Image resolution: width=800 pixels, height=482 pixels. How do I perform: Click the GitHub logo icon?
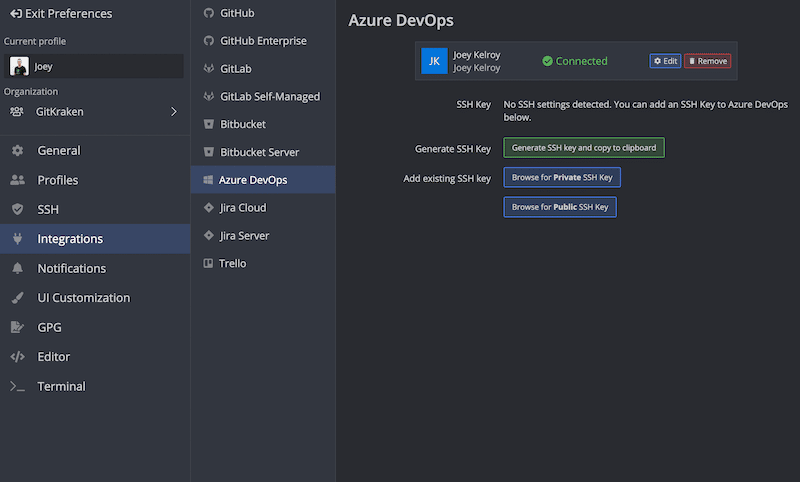point(208,14)
